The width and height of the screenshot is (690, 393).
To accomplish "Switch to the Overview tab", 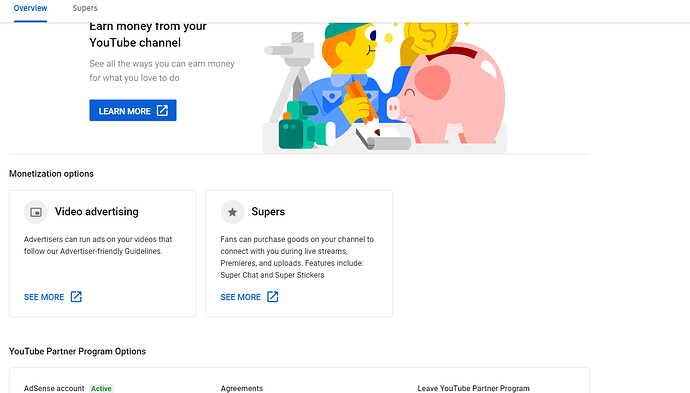I will (x=30, y=8).
